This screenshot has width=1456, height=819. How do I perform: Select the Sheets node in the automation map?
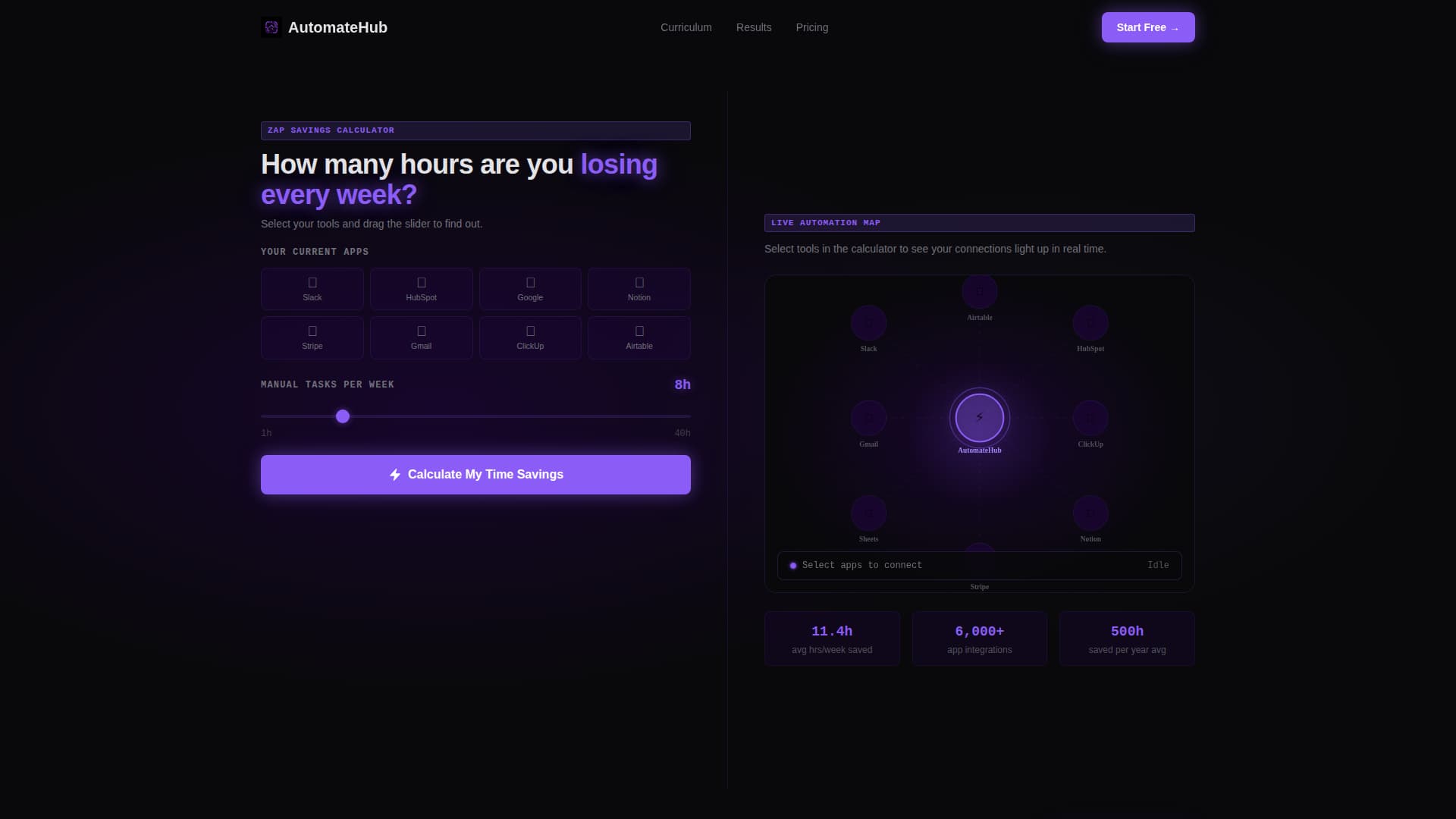pyautogui.click(x=868, y=513)
